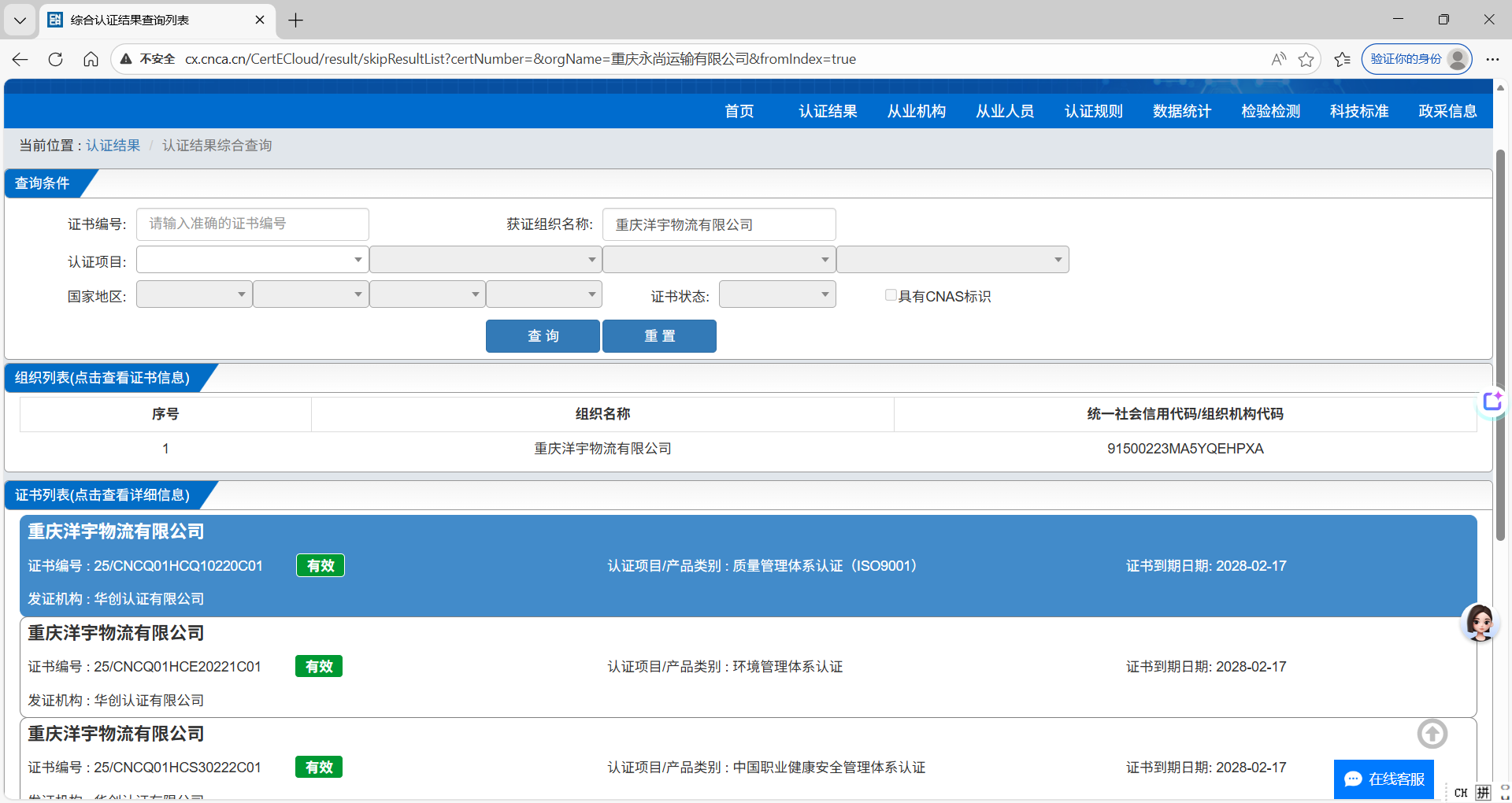Add page to favorites star icon
1512x803 pixels.
(x=1306, y=59)
